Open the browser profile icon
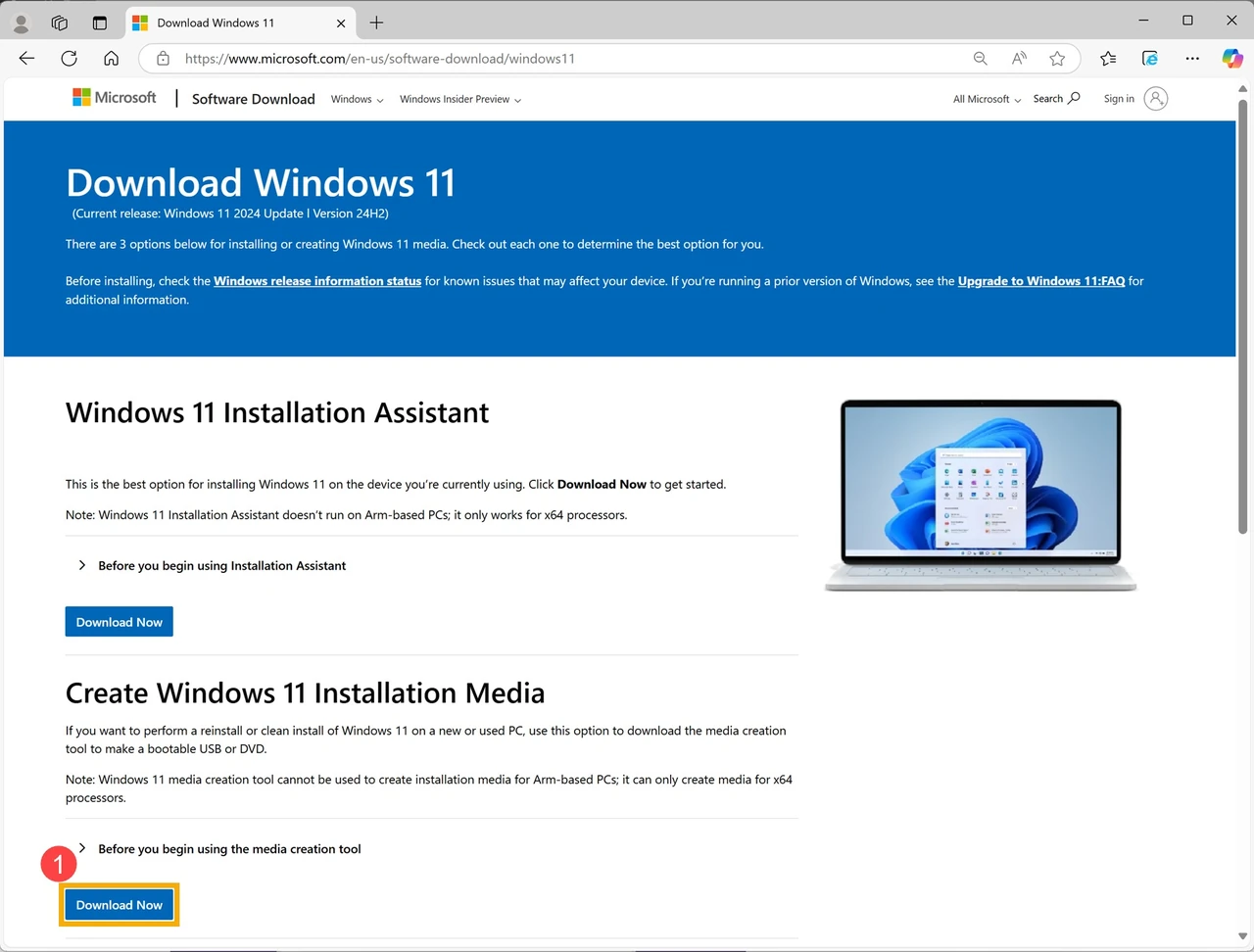Screen dimensions: 1254x952 click(21, 23)
